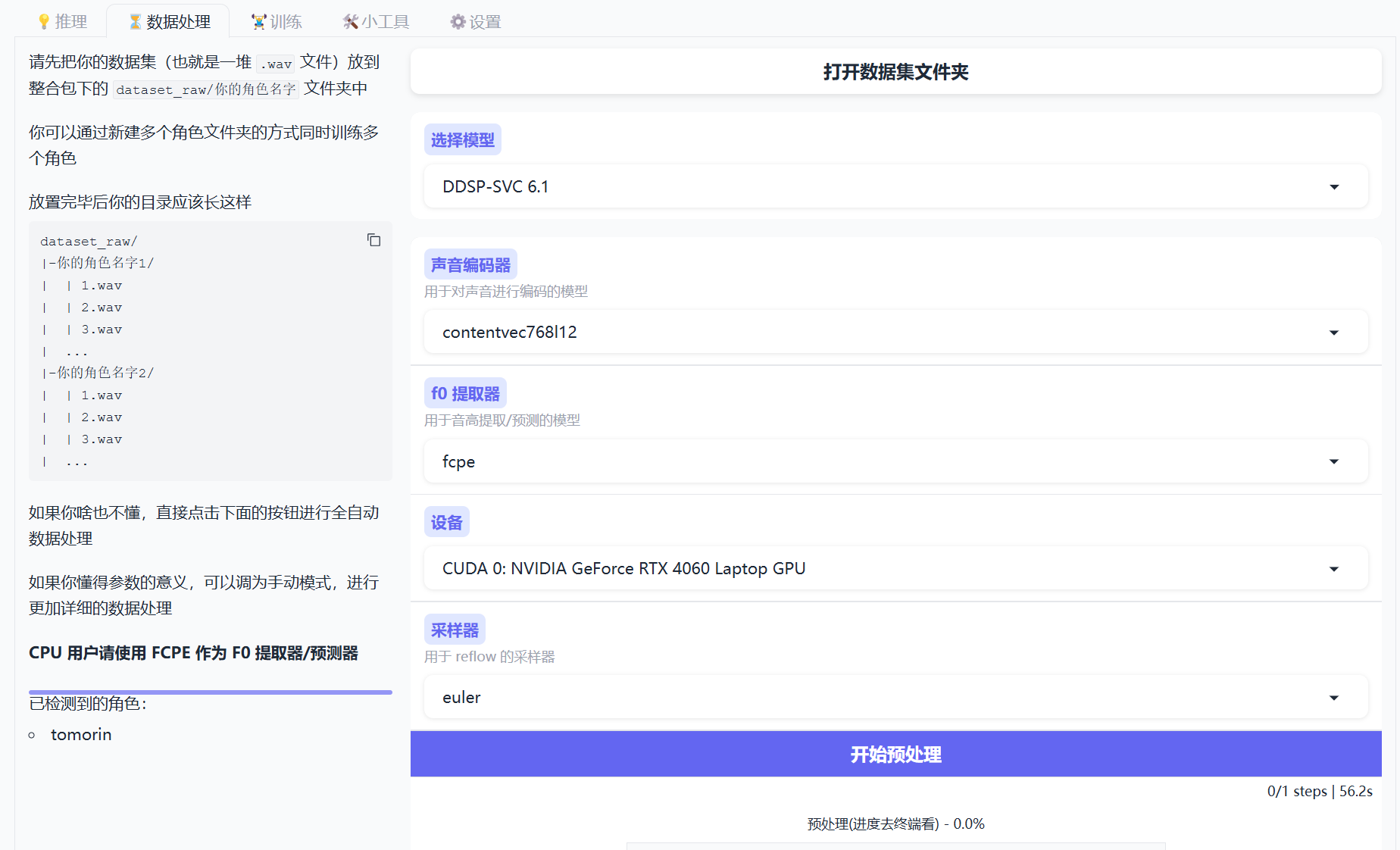Click the 打开数据集文件夹 button
This screenshot has height=850, width=1400.
pos(895,72)
